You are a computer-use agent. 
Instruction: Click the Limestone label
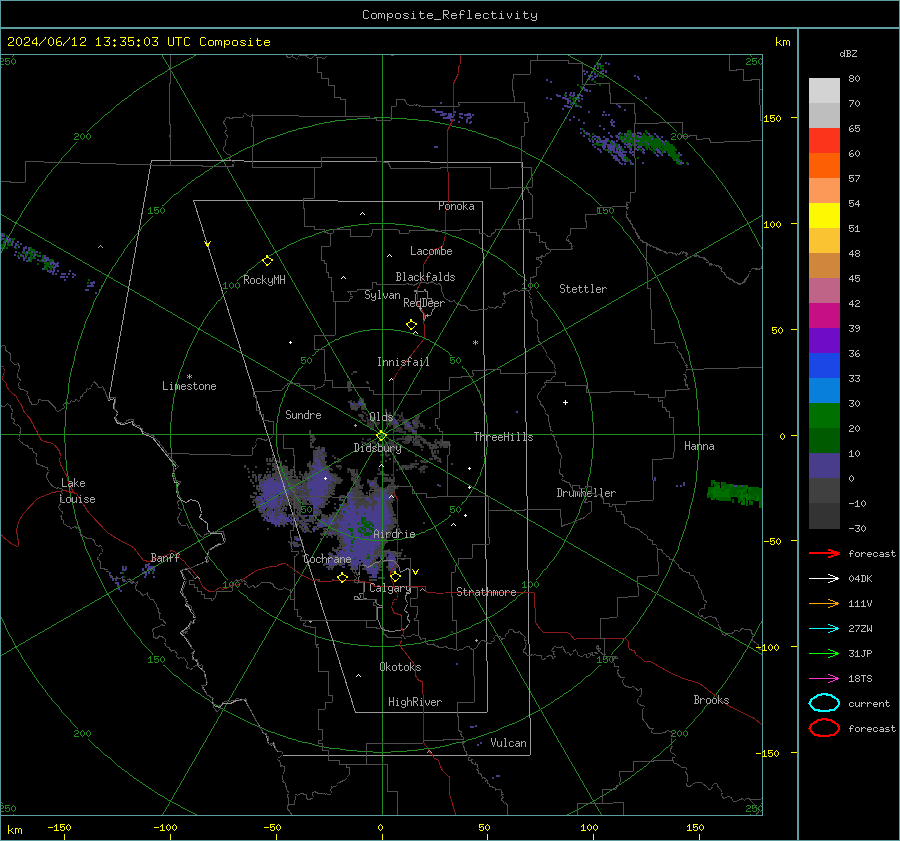click(x=189, y=386)
